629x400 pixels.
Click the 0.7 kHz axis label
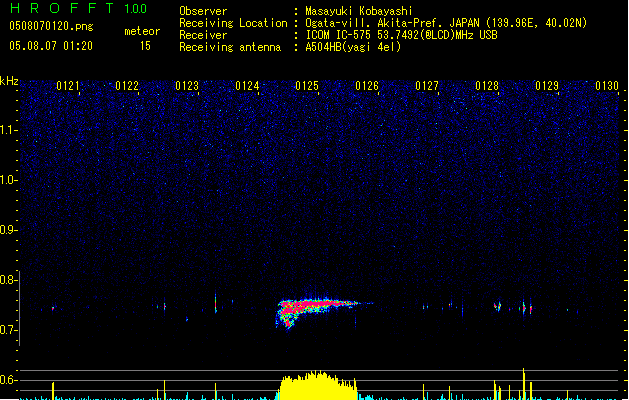tap(9, 330)
